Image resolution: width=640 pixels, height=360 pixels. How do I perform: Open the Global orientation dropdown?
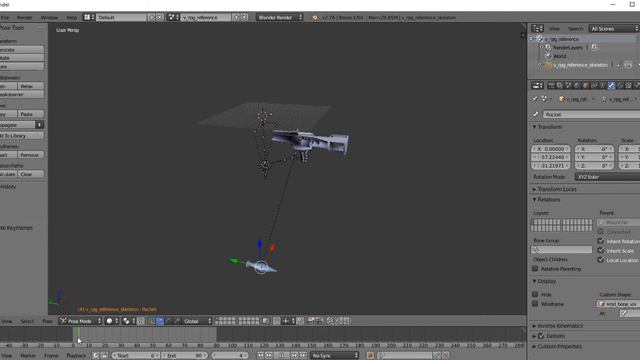click(x=198, y=321)
